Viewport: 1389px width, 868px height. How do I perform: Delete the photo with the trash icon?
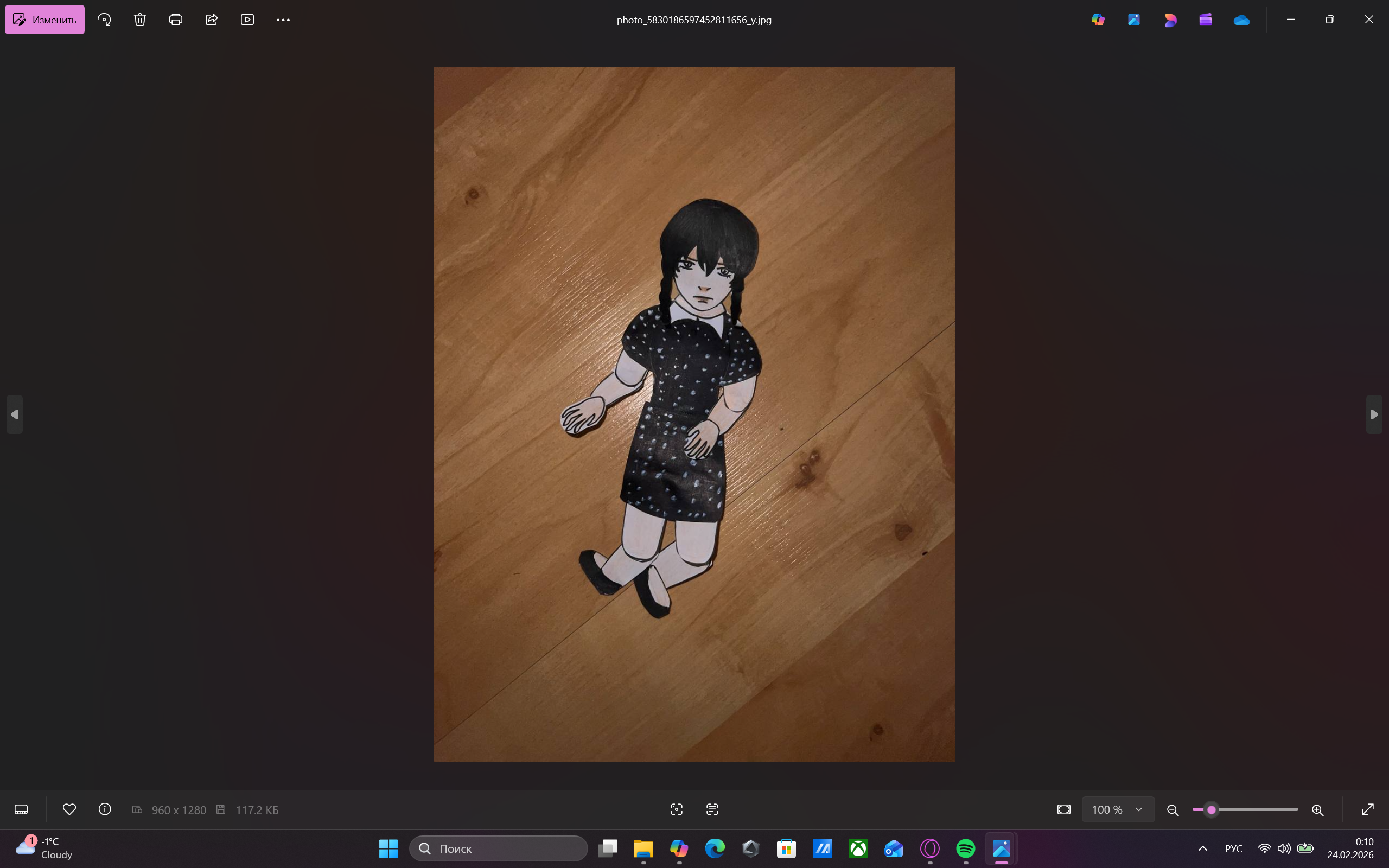pos(140,20)
